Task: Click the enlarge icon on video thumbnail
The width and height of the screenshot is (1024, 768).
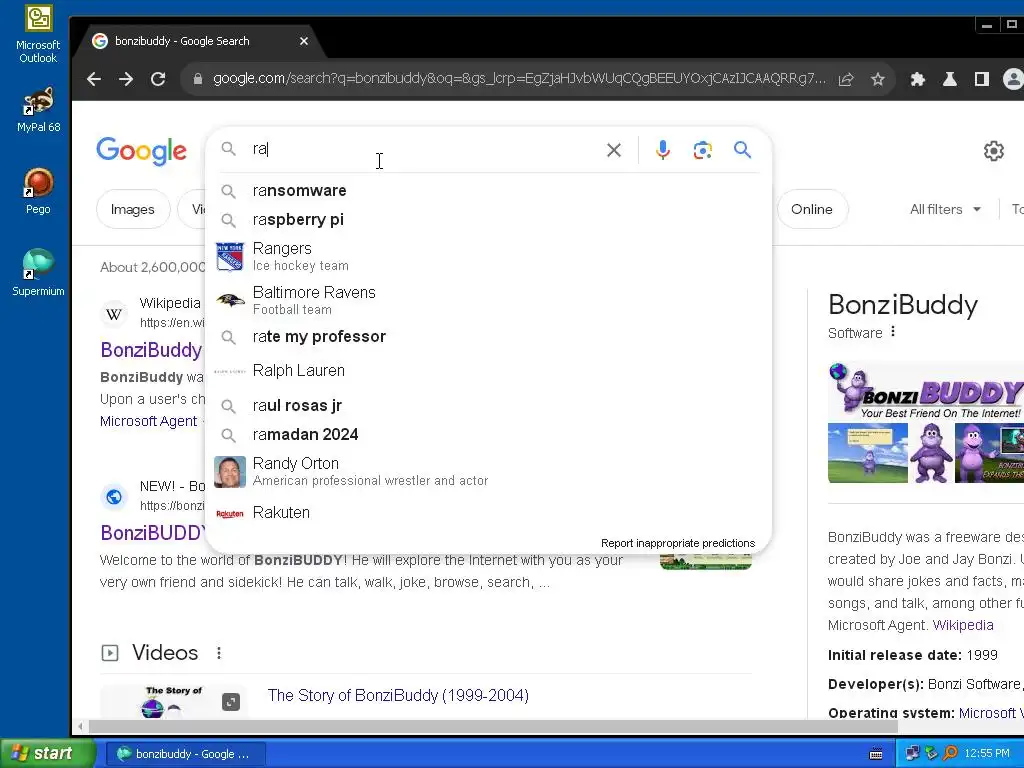Action: pyautogui.click(x=231, y=702)
